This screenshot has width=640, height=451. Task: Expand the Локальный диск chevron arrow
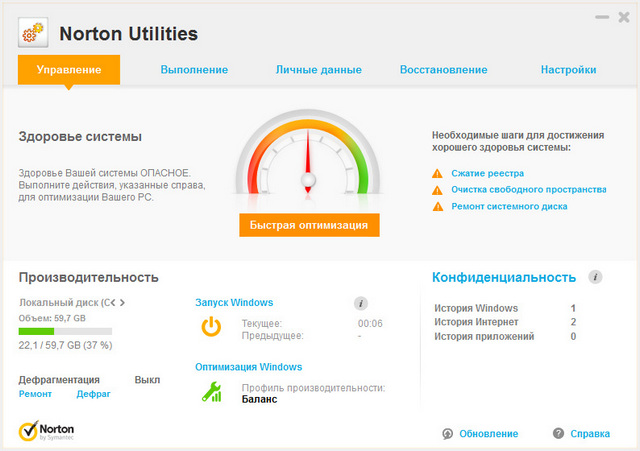coord(123,302)
